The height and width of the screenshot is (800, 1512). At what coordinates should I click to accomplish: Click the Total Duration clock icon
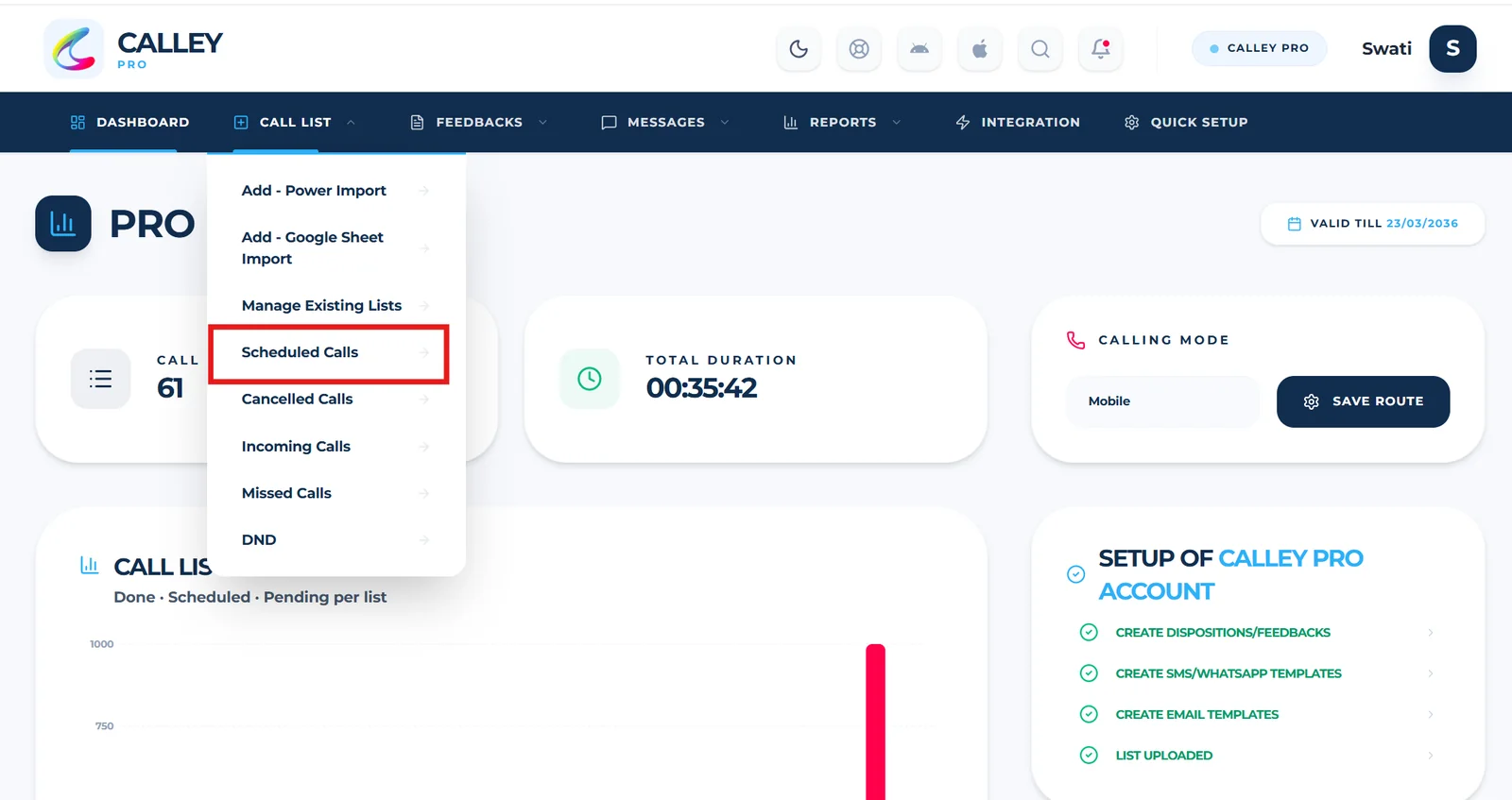pos(590,379)
